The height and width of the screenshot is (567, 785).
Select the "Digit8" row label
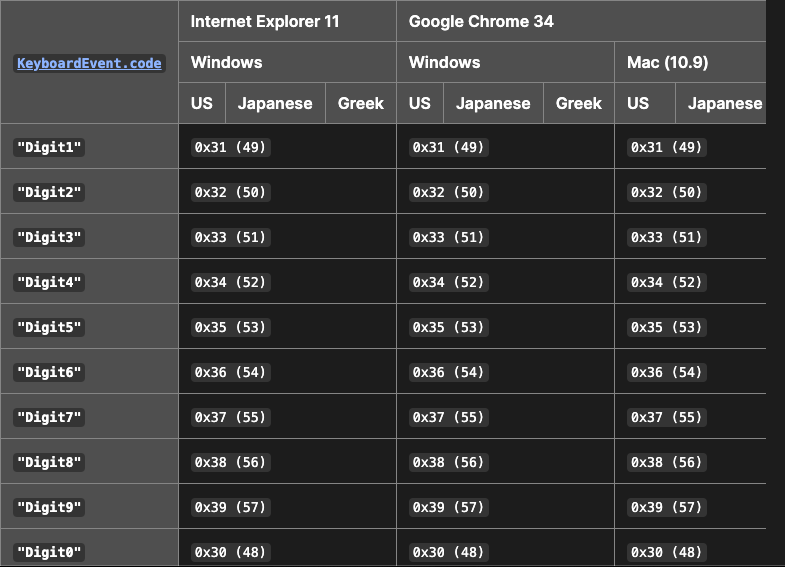coord(49,463)
